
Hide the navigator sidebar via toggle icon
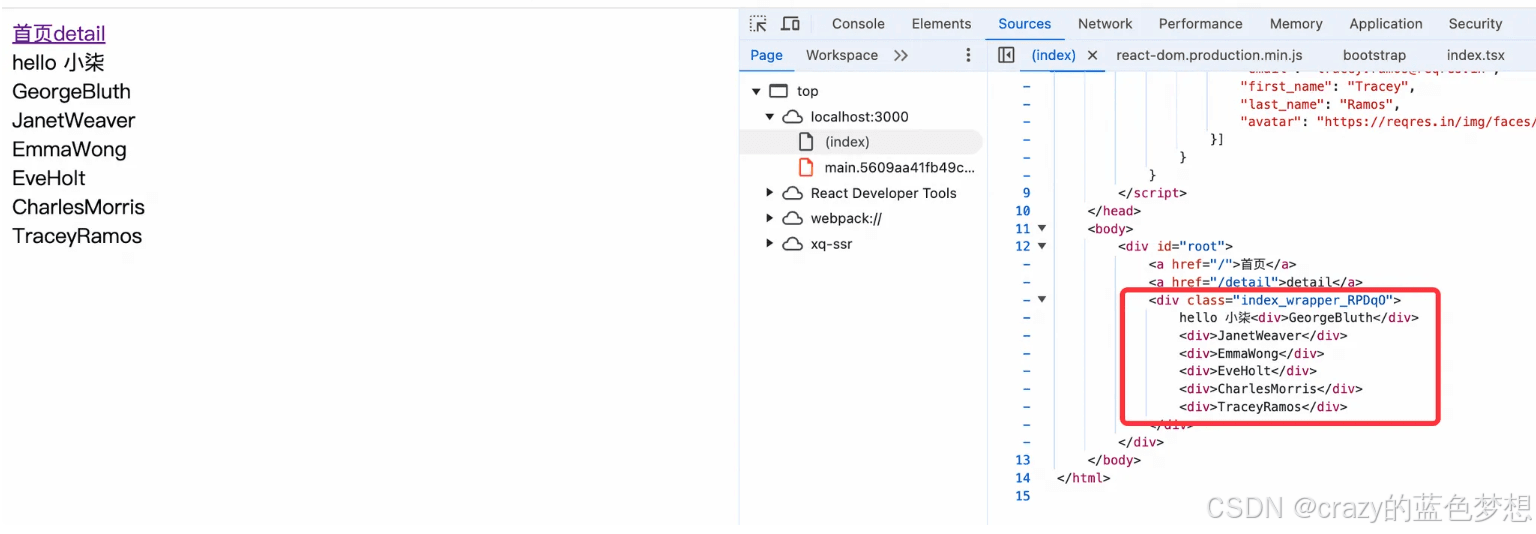click(1006, 55)
